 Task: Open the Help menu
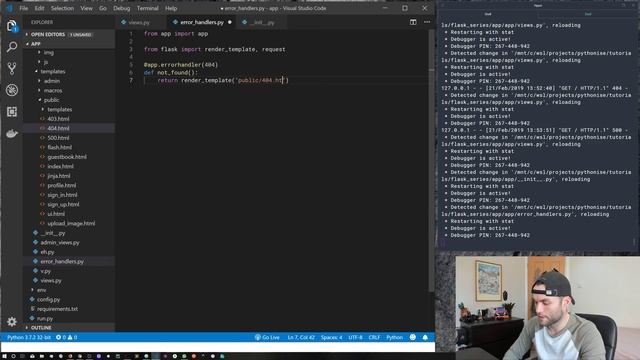[x=171, y=8]
